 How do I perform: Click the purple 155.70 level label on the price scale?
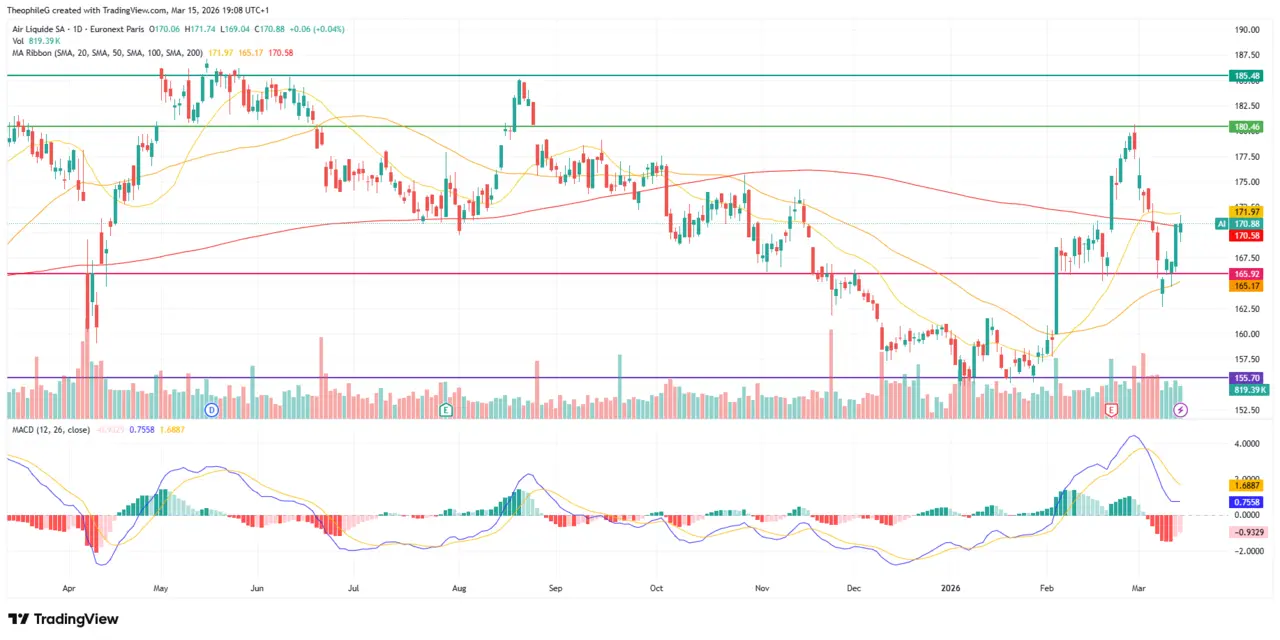[x=1244, y=378]
